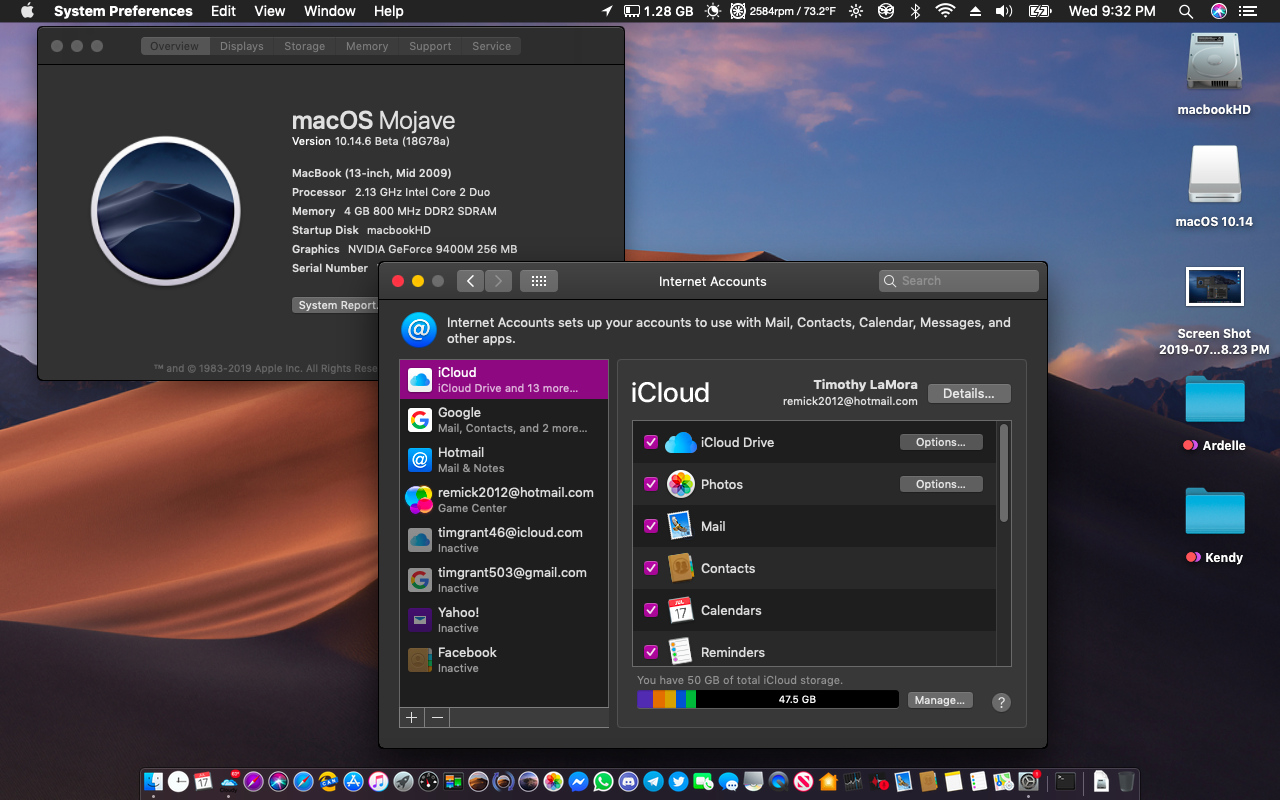Open the Apple menu
This screenshot has width=1280, height=800.
pyautogui.click(x=27, y=11)
